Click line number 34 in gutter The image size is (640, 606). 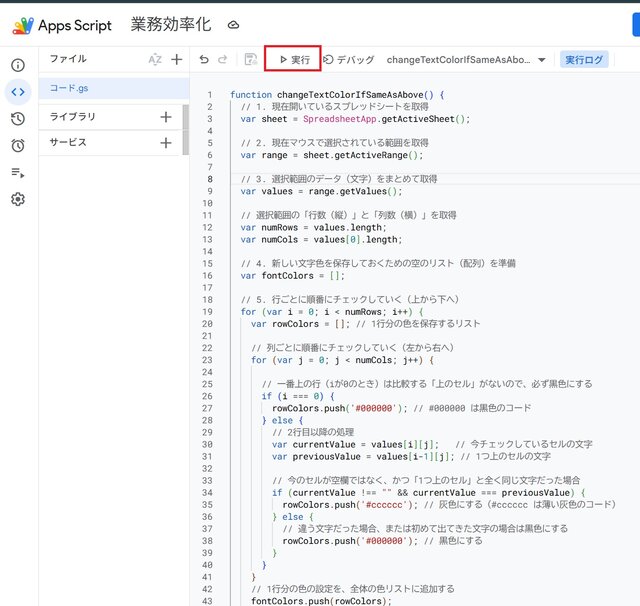point(207,493)
